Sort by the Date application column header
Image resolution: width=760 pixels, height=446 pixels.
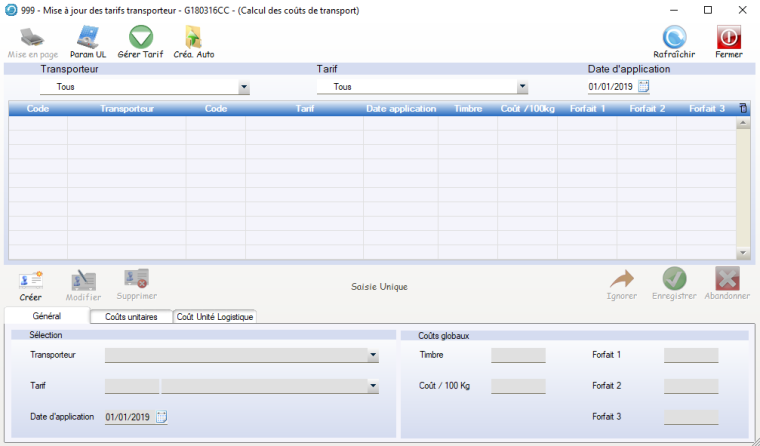pos(400,109)
